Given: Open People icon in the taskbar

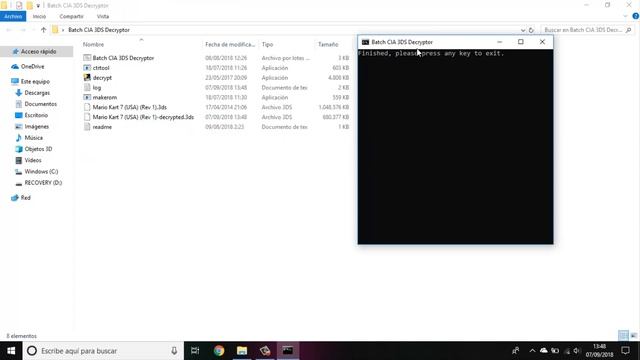Looking at the screenshot, I should click(x=516, y=351).
